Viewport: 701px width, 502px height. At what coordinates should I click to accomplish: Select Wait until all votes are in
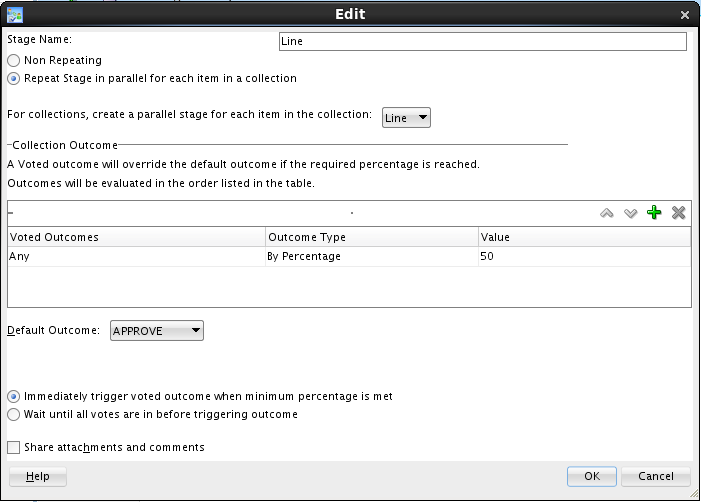14,414
